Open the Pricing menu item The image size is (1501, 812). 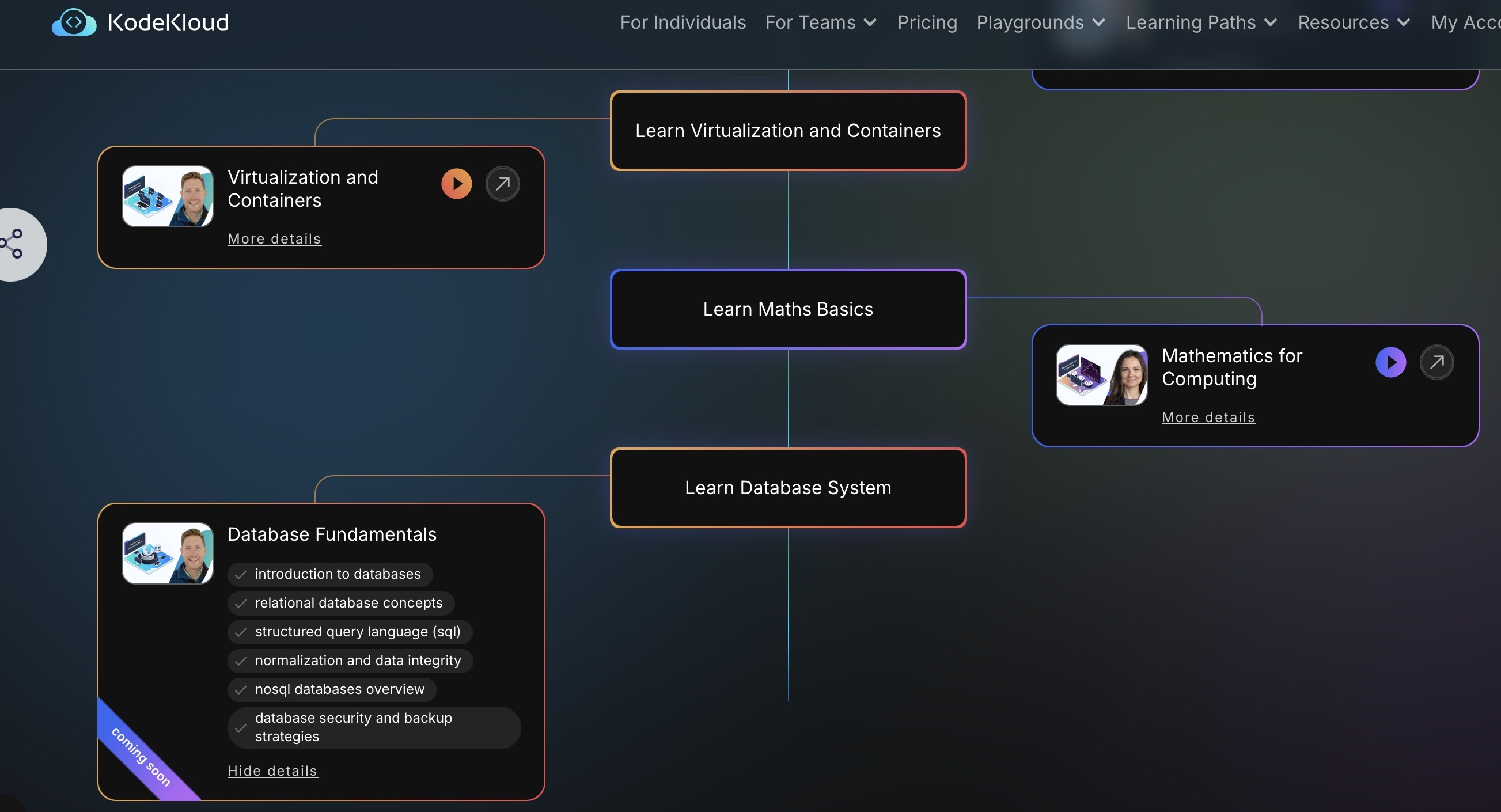click(927, 22)
